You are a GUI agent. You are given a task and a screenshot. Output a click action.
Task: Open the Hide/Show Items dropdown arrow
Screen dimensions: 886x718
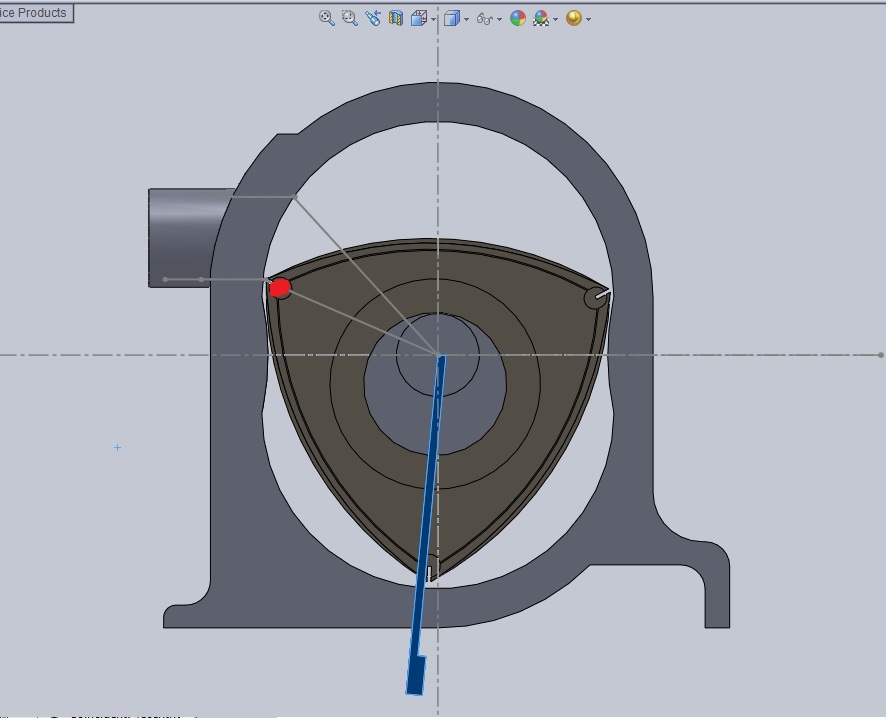tap(499, 19)
